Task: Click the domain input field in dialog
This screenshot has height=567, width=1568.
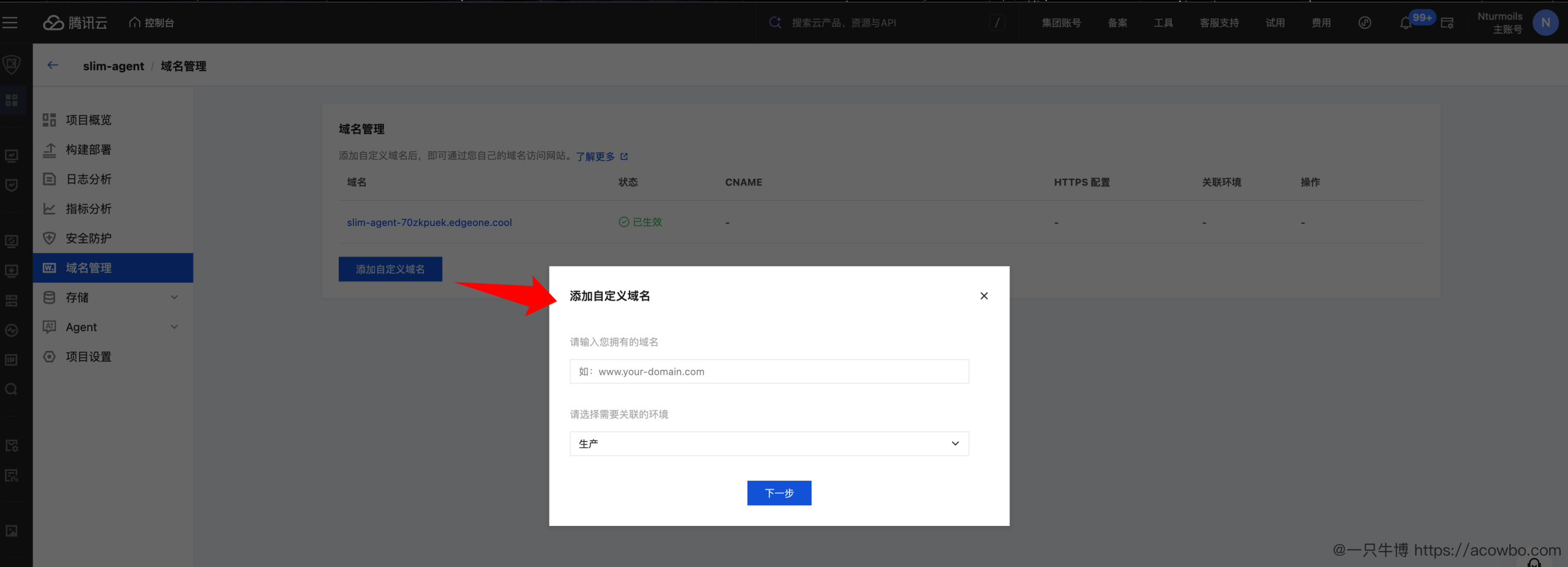Action: tap(769, 372)
